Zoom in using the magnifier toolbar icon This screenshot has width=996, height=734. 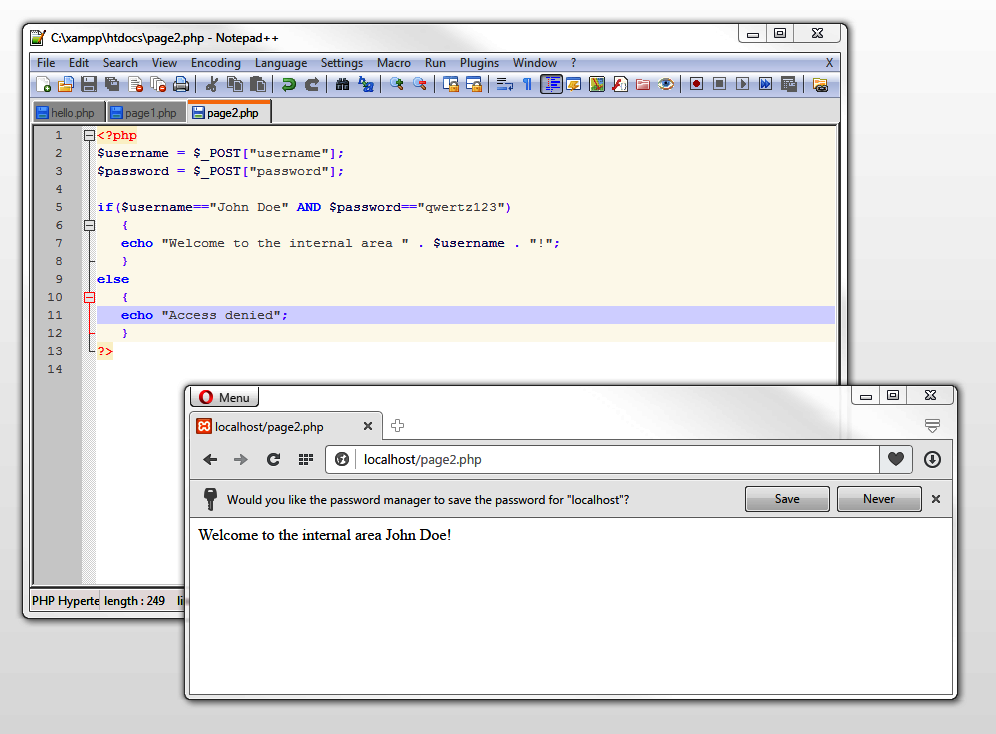pyautogui.click(x=395, y=84)
